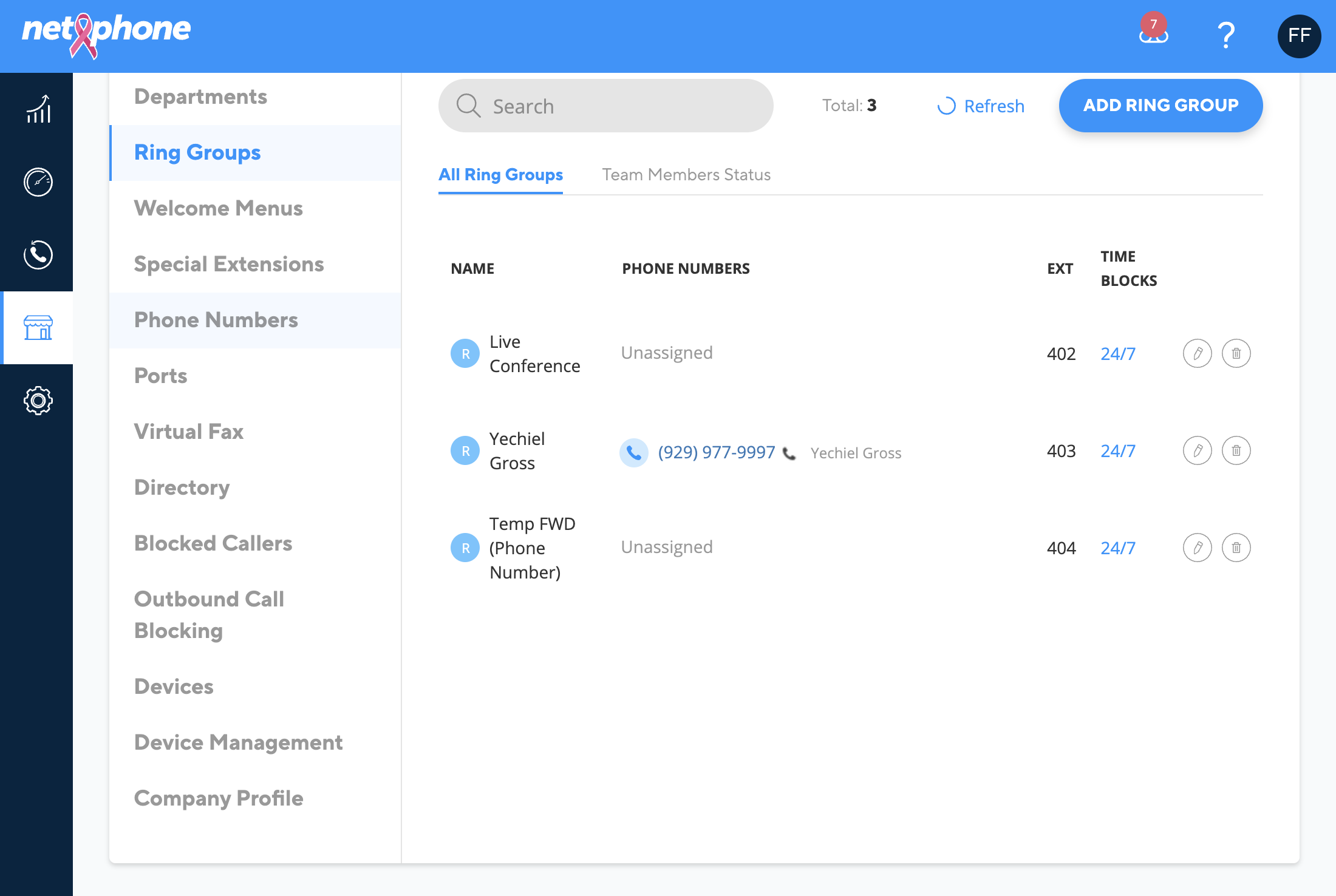
Task: Open Blocked Callers menu item
Action: coord(255,544)
